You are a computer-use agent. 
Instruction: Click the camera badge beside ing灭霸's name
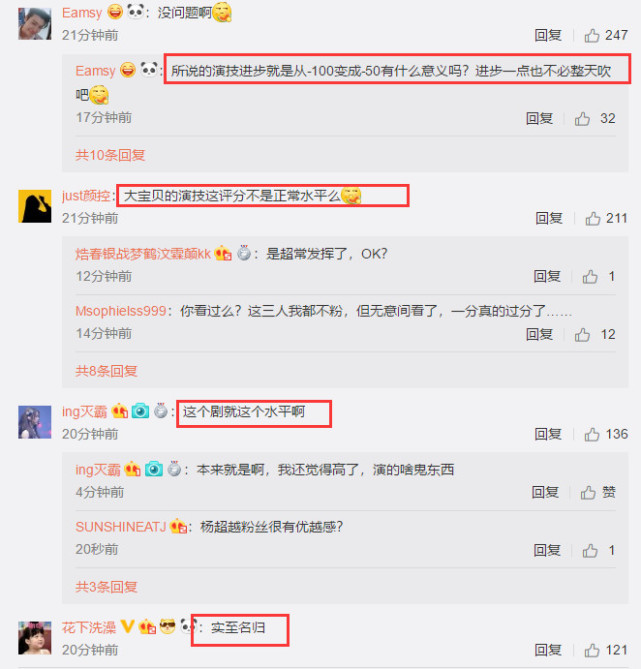[x=140, y=411]
